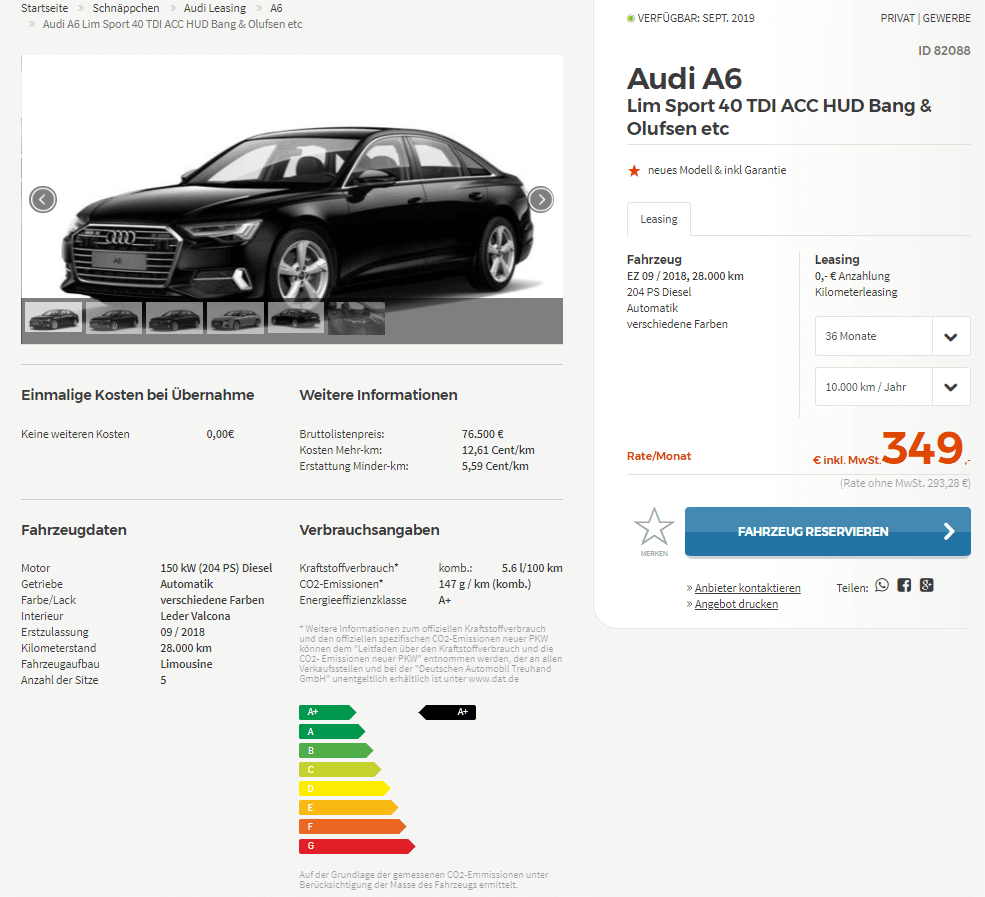This screenshot has width=985, height=897.
Task: Share the offer on Google Plus
Action: (x=927, y=585)
